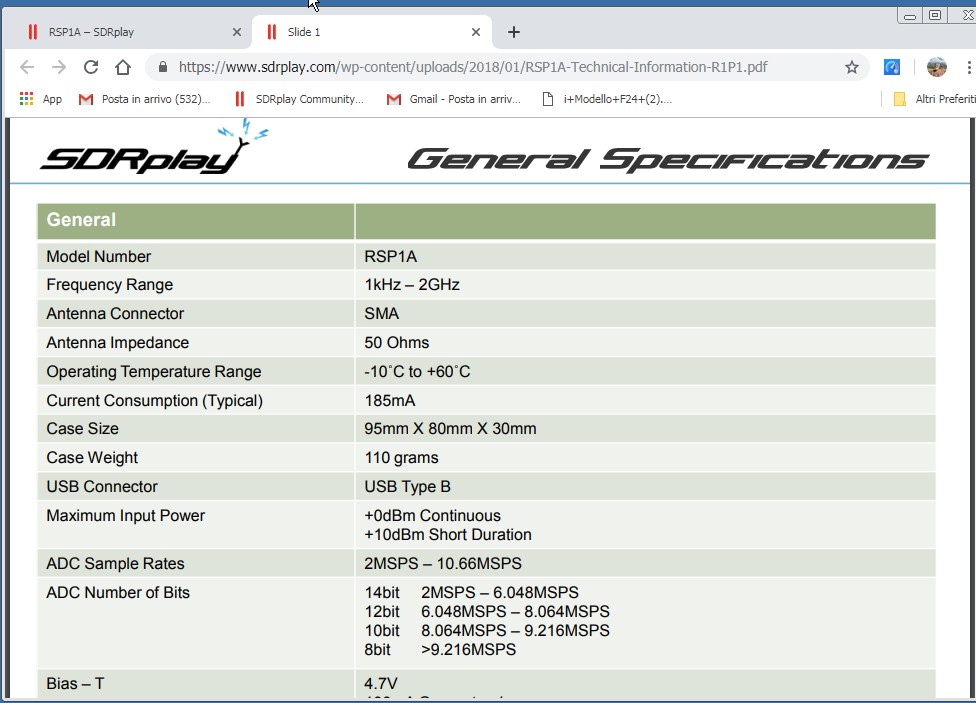Close the Slide 1 tab

coord(476,32)
